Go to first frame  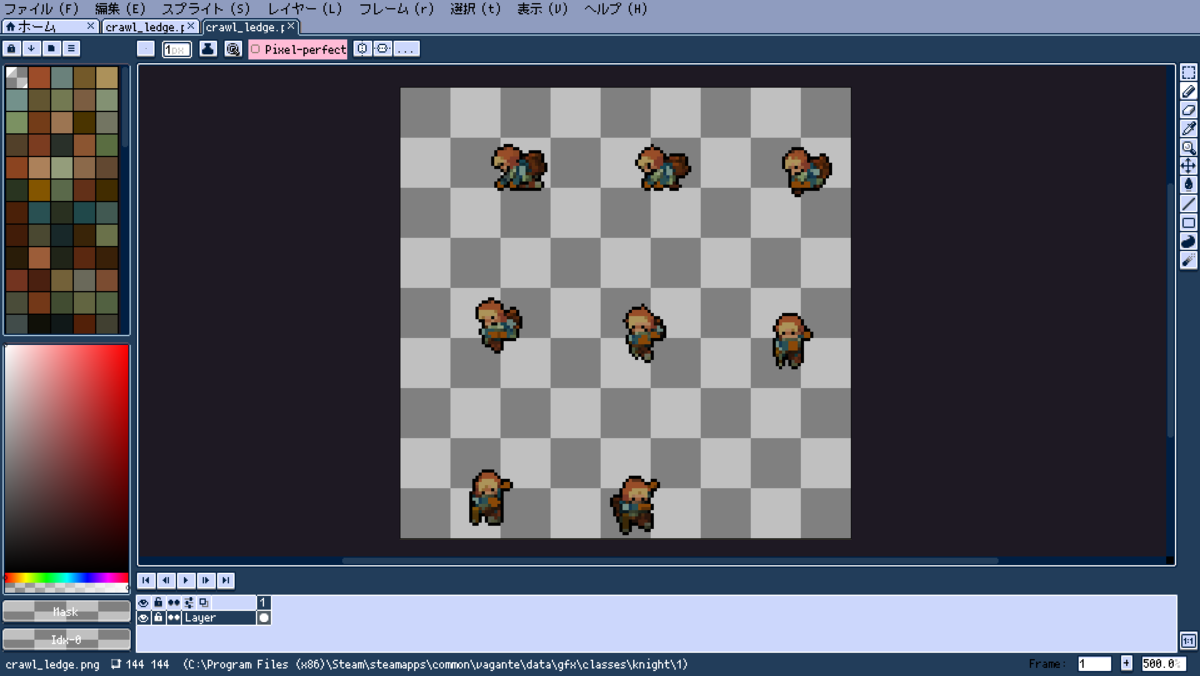[x=146, y=580]
